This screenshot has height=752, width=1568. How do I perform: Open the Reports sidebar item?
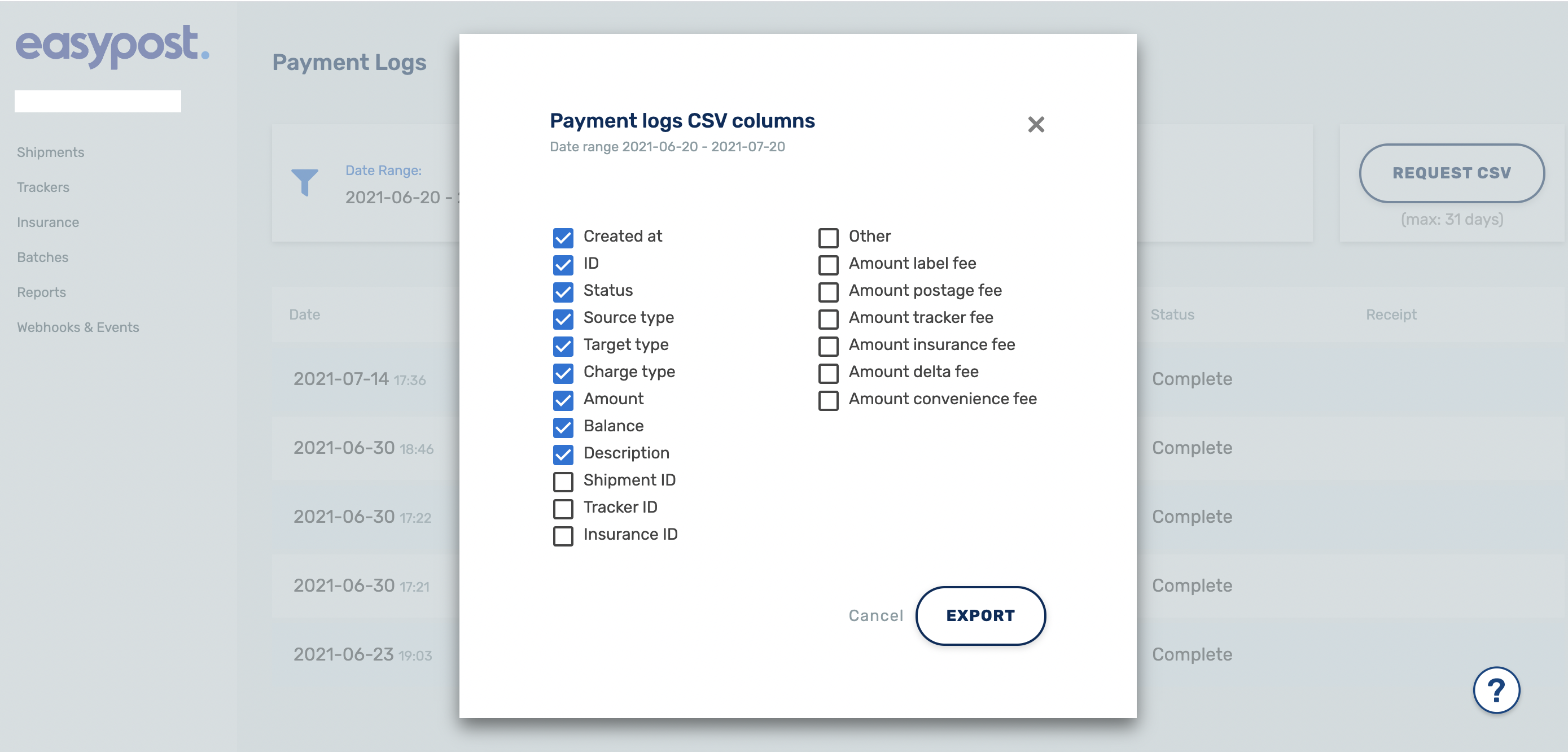pos(41,292)
